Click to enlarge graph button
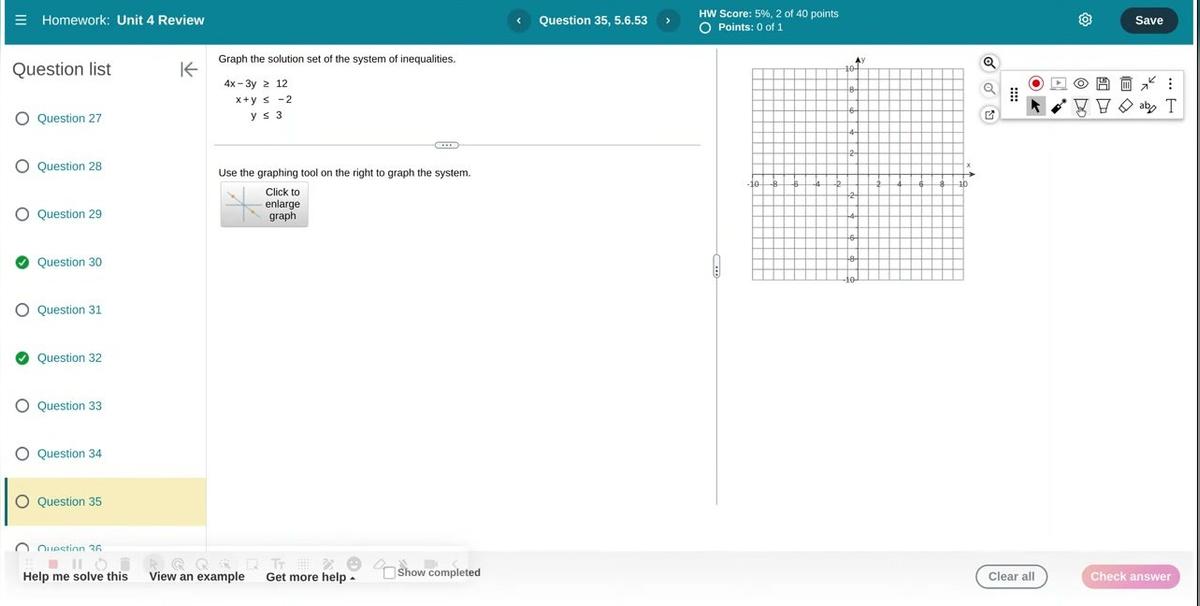1200x606 pixels. (x=264, y=204)
